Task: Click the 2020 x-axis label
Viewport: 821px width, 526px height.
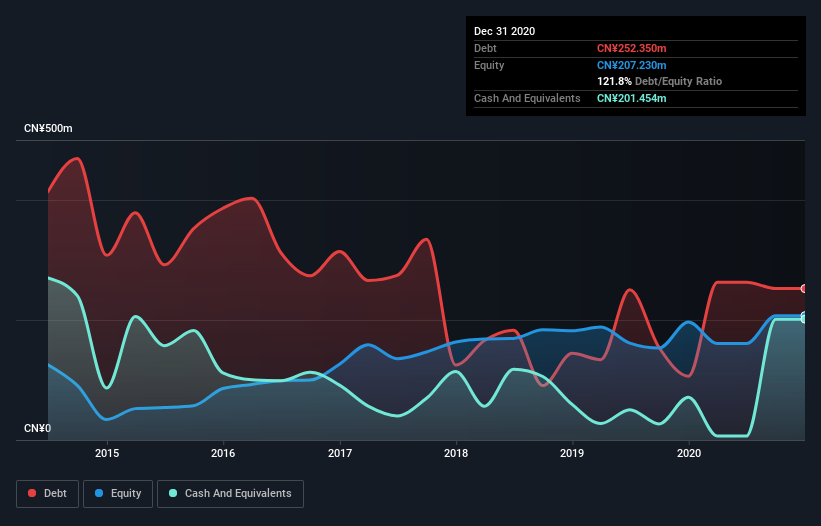Action: (x=689, y=453)
